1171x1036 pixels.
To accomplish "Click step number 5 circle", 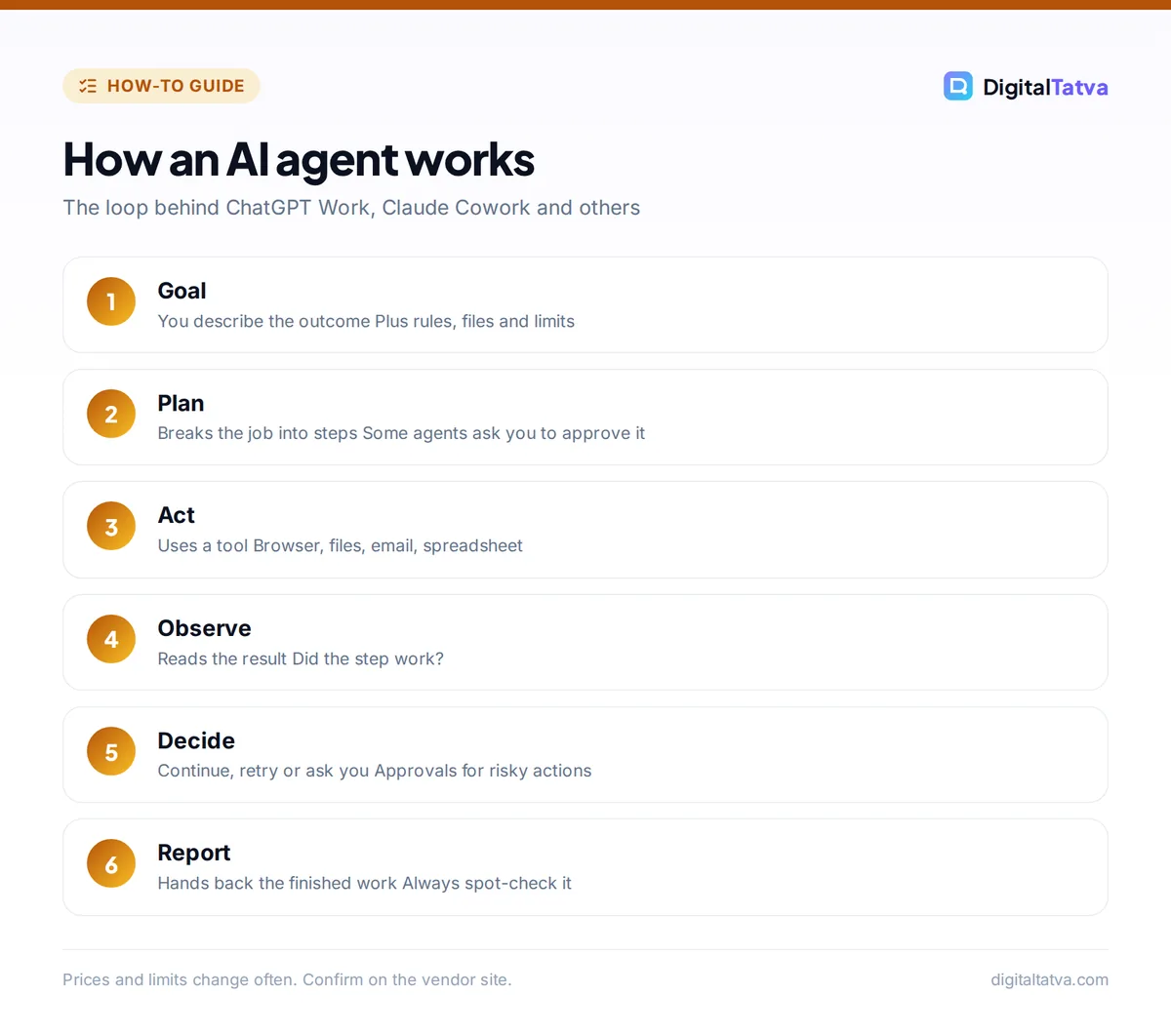I will tap(111, 751).
